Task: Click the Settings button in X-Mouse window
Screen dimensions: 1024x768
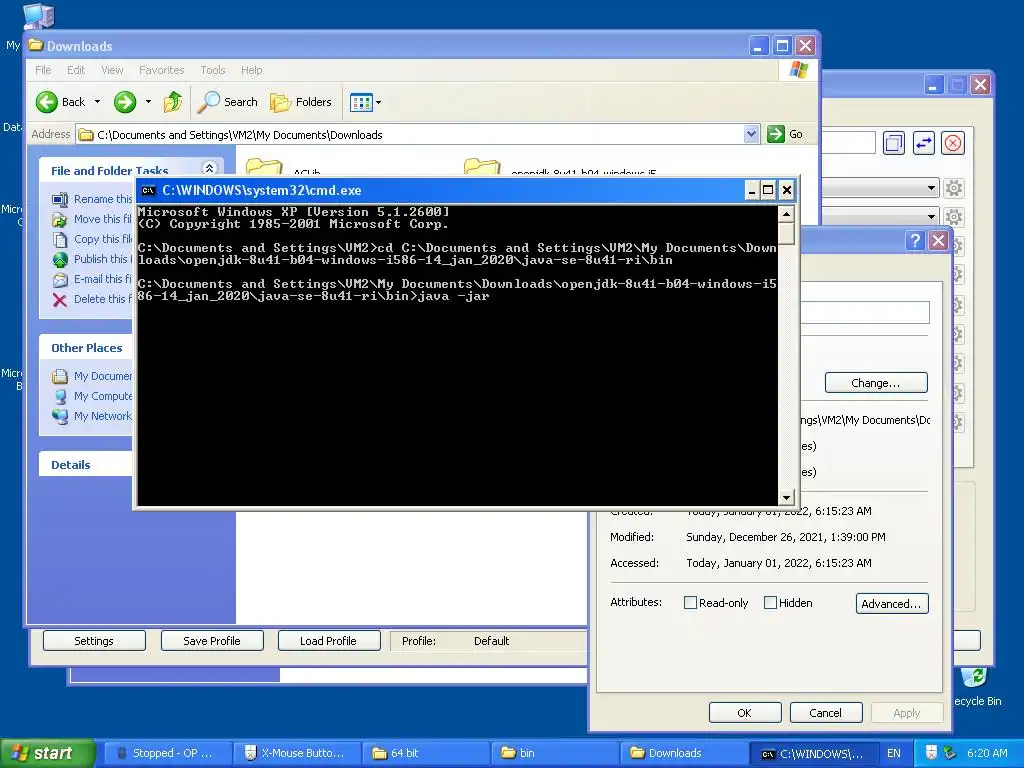Action: 94,641
